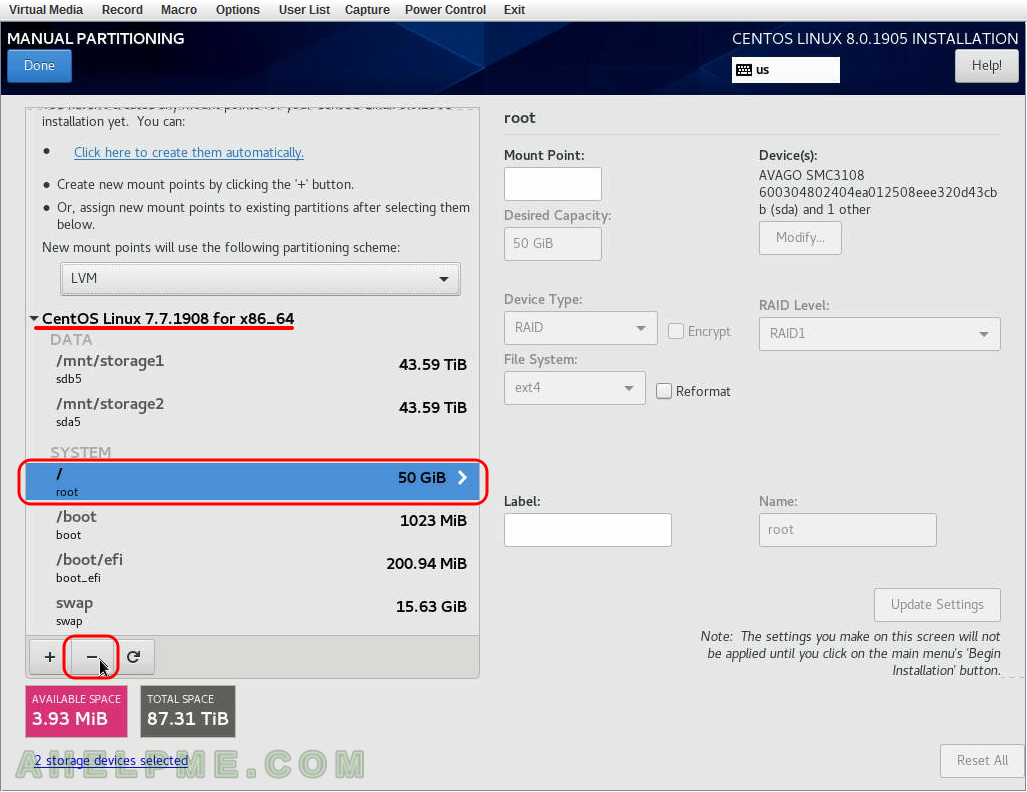
Task: Click the Help! button
Action: coord(986,66)
